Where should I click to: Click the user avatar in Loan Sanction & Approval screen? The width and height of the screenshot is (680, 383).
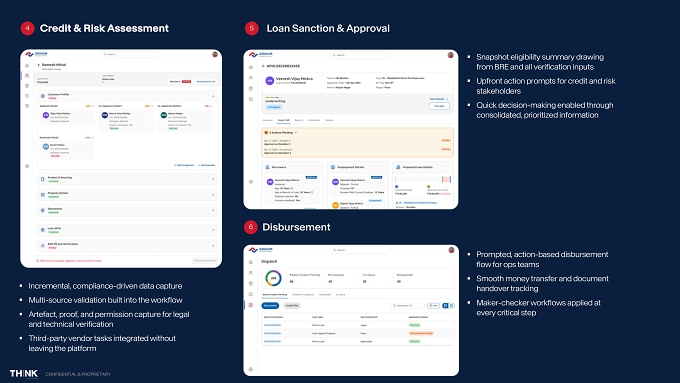tap(451, 55)
